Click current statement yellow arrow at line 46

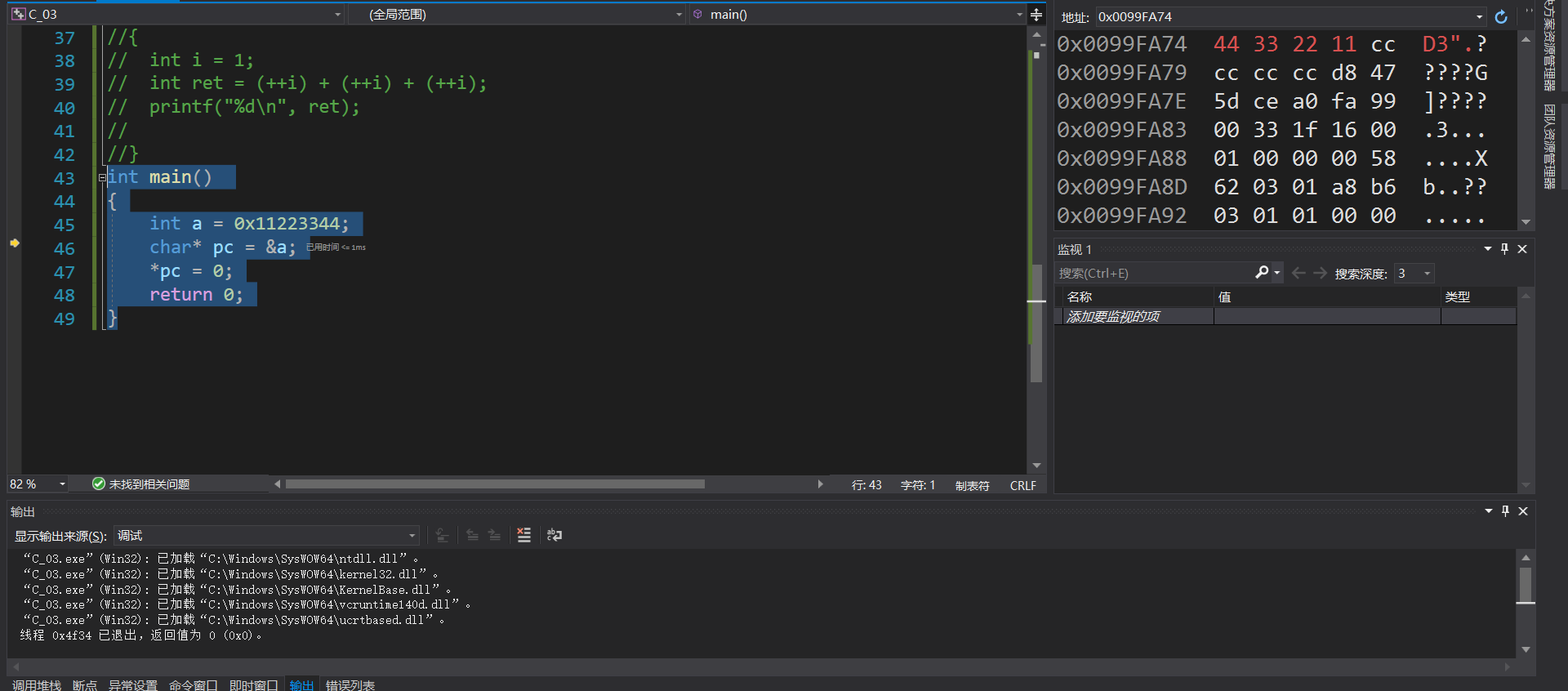click(x=15, y=243)
